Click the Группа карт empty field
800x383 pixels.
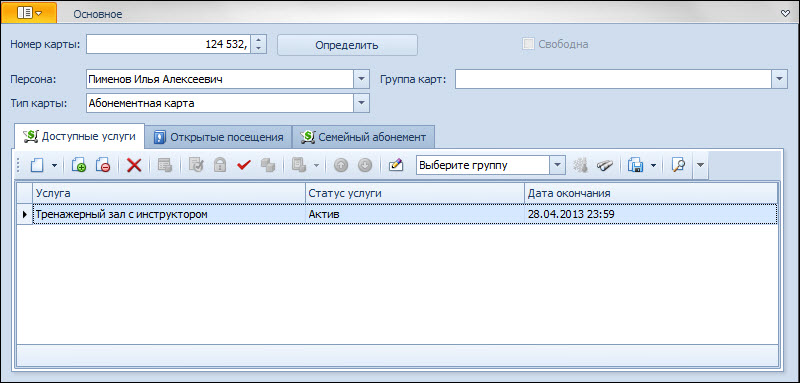tap(614, 79)
